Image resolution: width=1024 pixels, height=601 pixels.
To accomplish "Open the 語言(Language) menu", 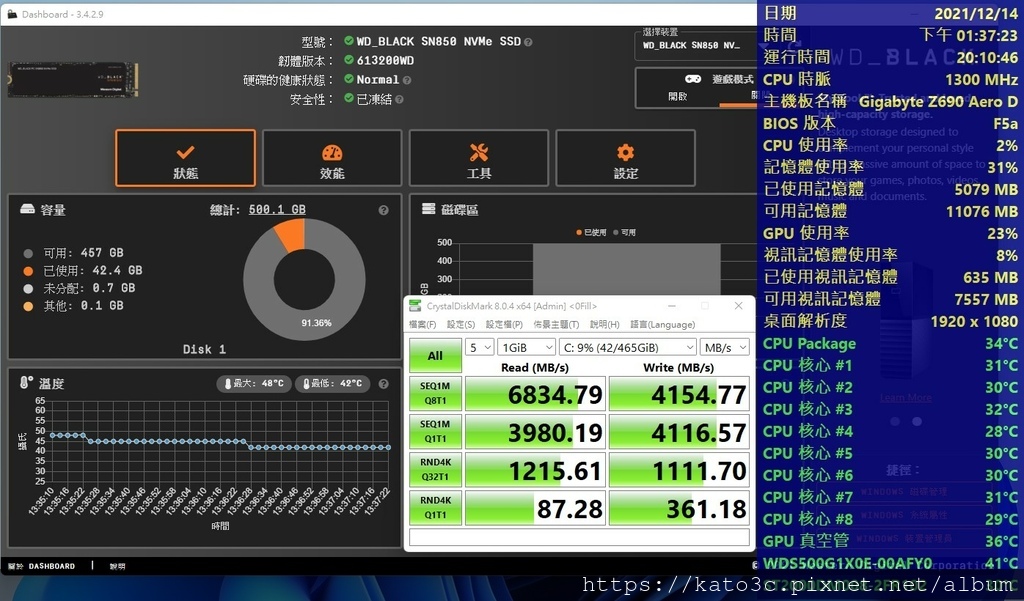I will 663,325.
